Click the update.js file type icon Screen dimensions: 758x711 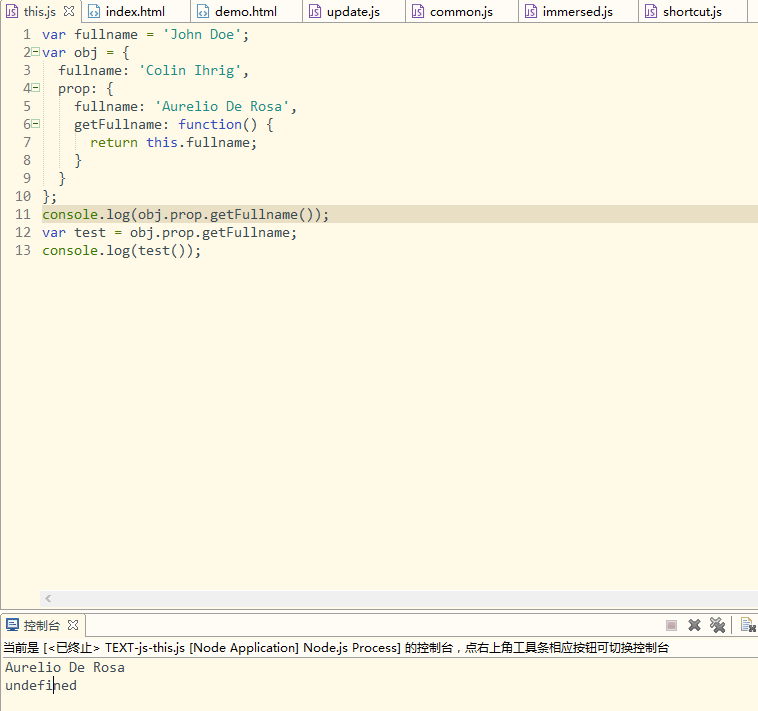pyautogui.click(x=315, y=11)
